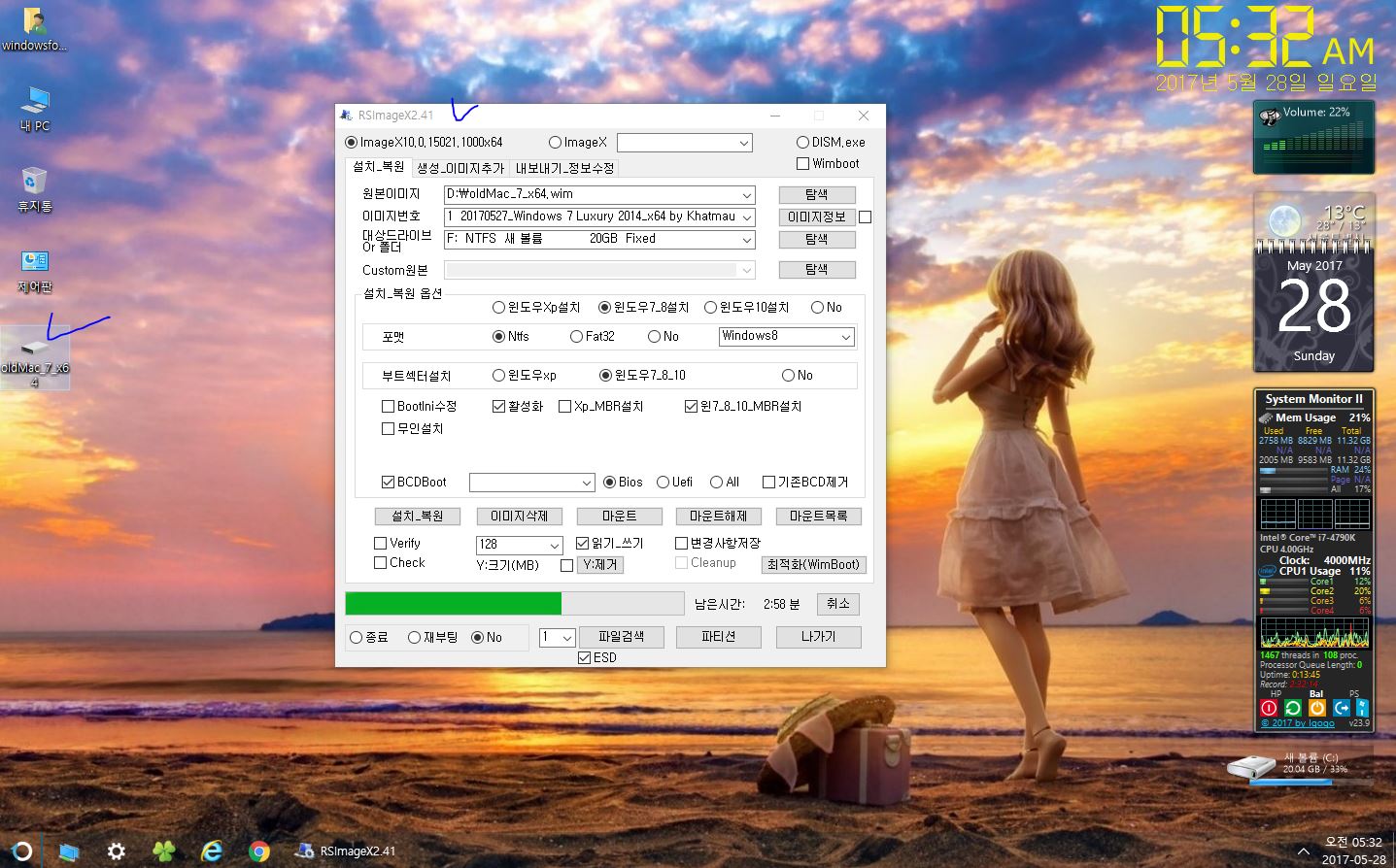Click the 취소 cancel button
This screenshot has height=868, width=1396.
coord(837,604)
